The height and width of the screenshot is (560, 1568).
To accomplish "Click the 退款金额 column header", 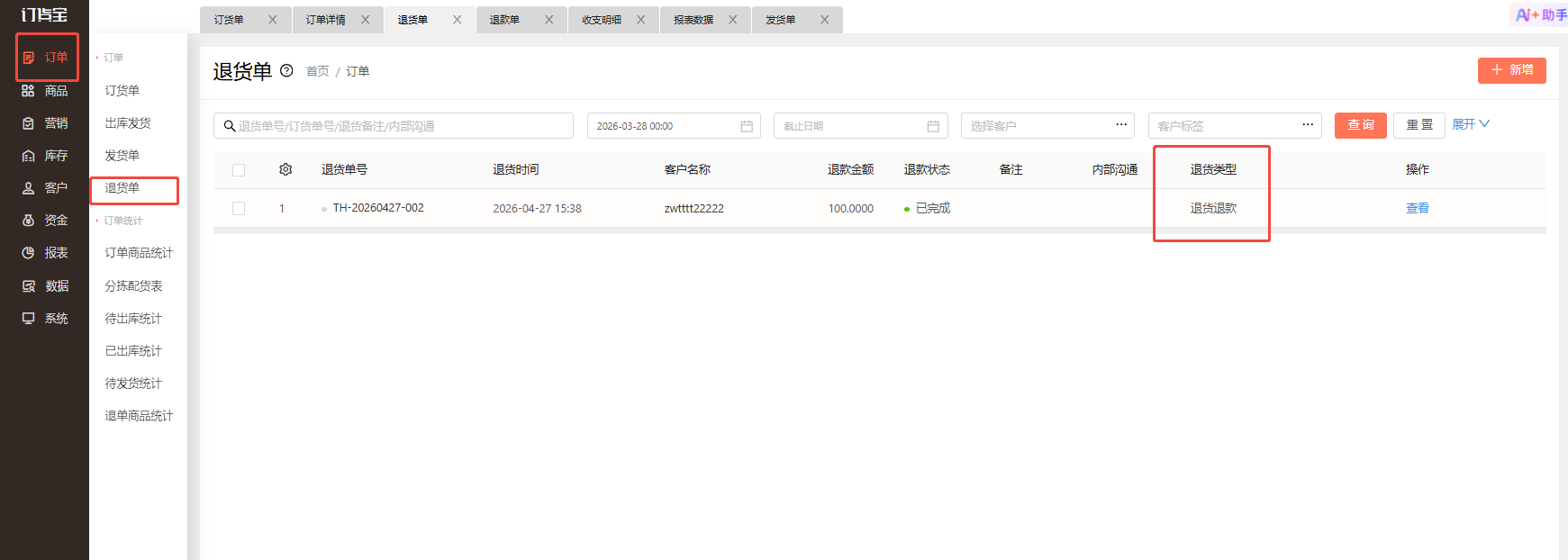I will tap(850, 169).
